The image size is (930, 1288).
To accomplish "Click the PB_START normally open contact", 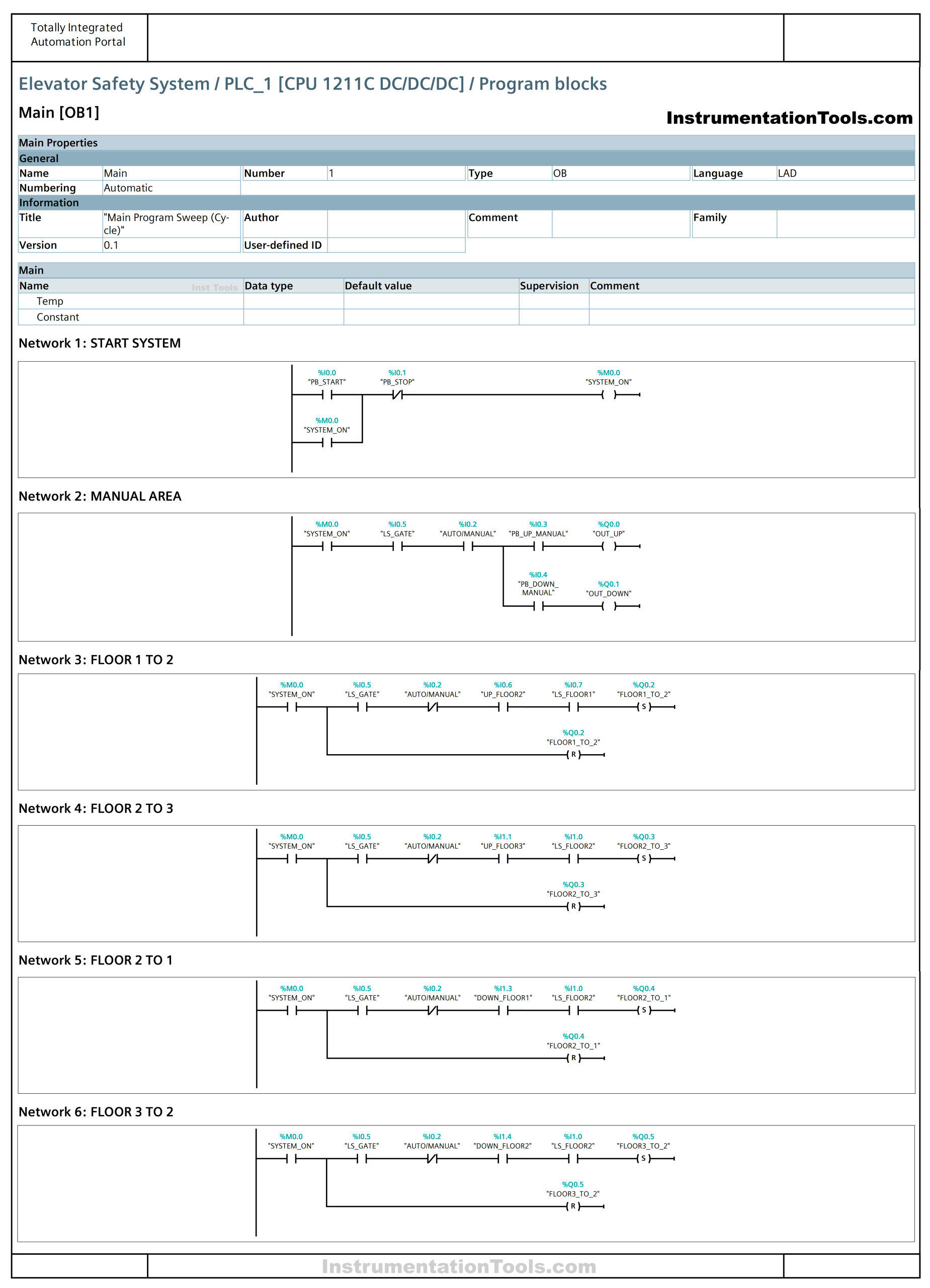I will coord(326,394).
